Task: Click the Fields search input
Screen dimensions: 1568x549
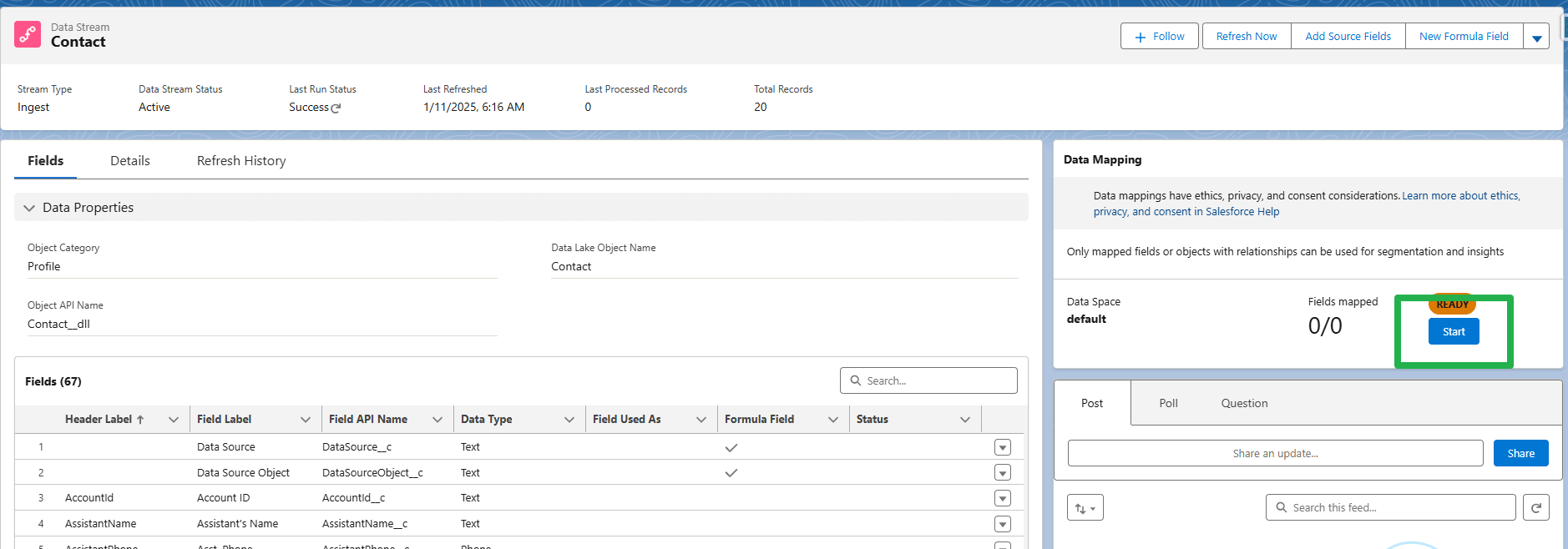Action: (x=928, y=380)
